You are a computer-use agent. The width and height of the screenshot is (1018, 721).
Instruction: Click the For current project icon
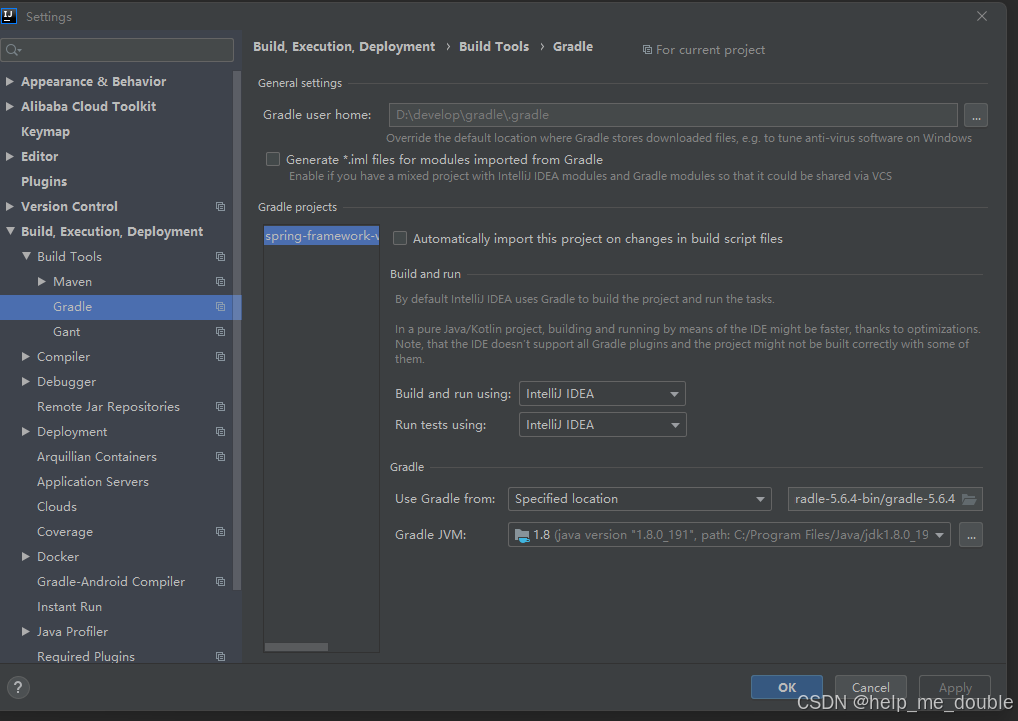click(647, 50)
